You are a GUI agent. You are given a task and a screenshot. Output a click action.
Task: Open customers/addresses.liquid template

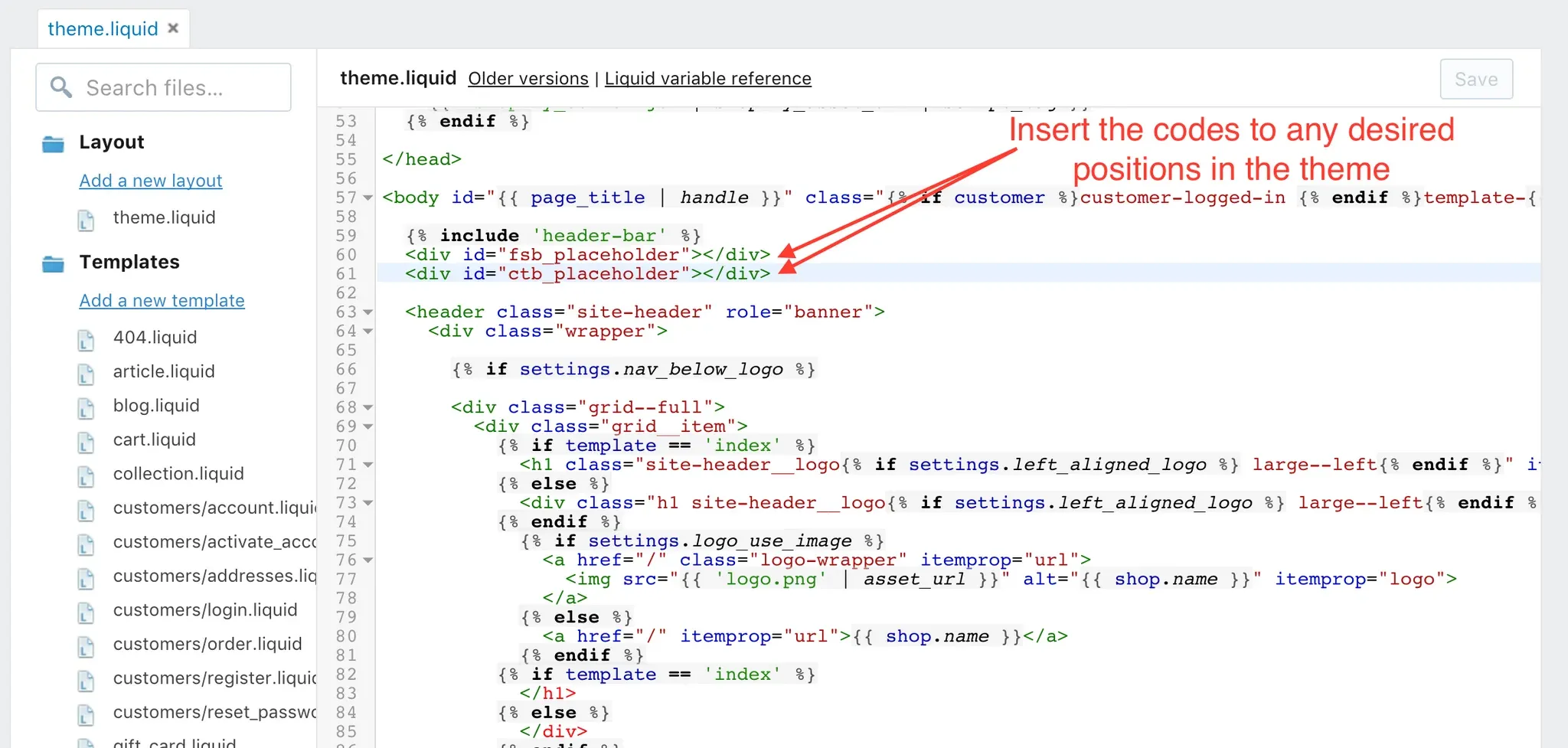tap(214, 576)
